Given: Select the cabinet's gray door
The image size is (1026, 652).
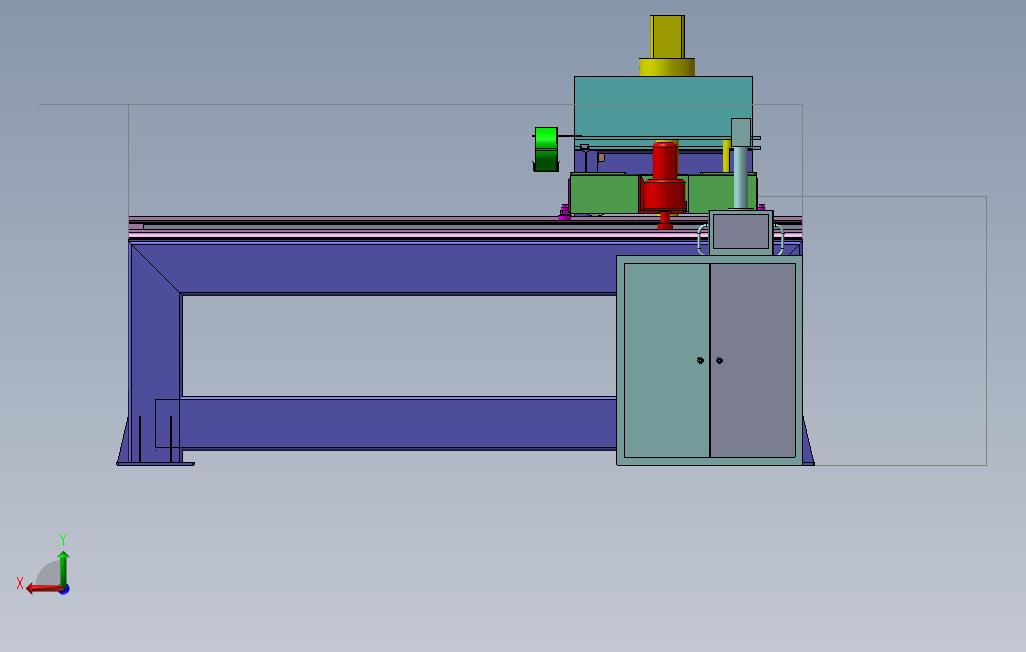Looking at the screenshot, I should (753, 360).
